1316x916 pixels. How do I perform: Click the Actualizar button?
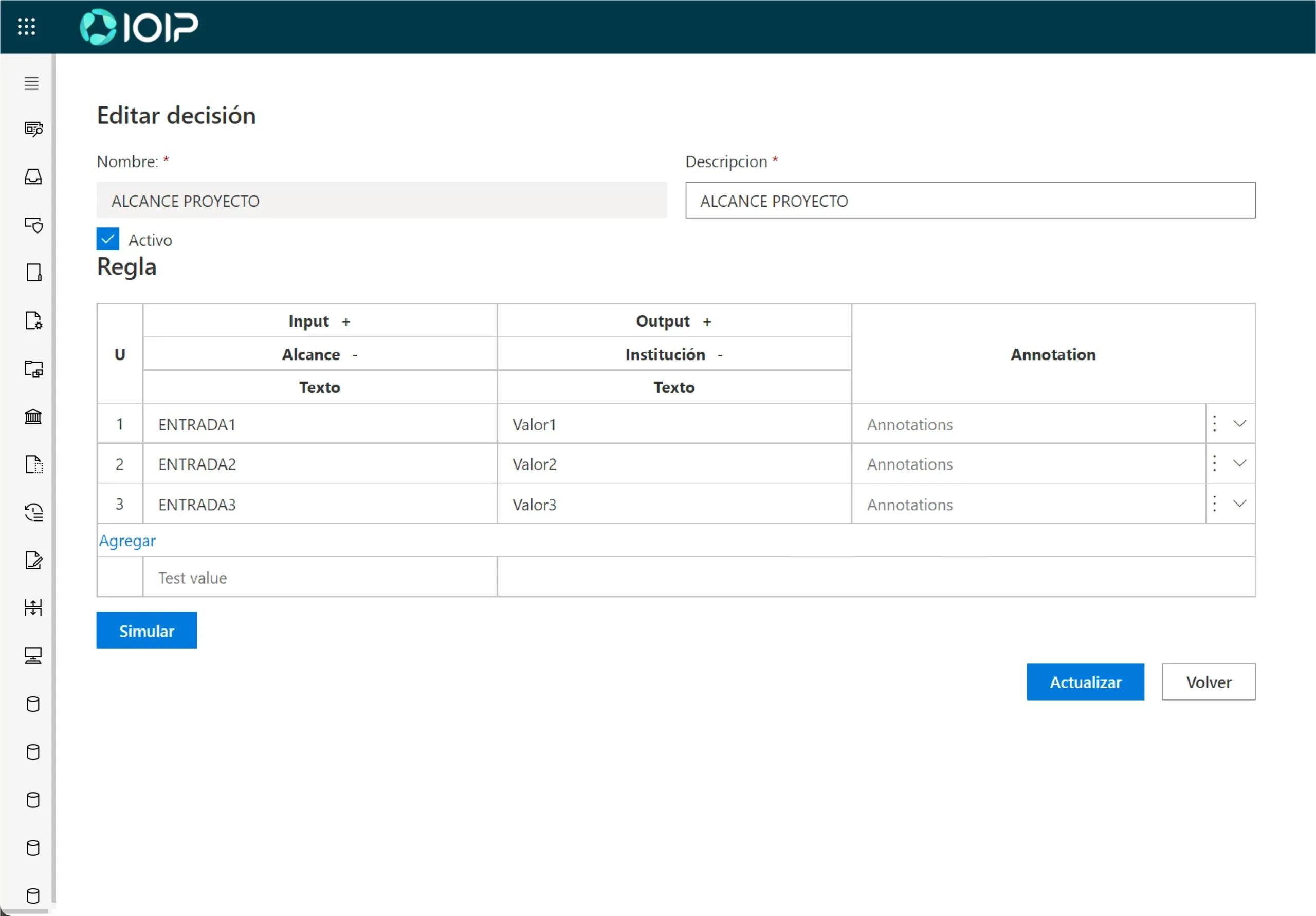pos(1085,682)
